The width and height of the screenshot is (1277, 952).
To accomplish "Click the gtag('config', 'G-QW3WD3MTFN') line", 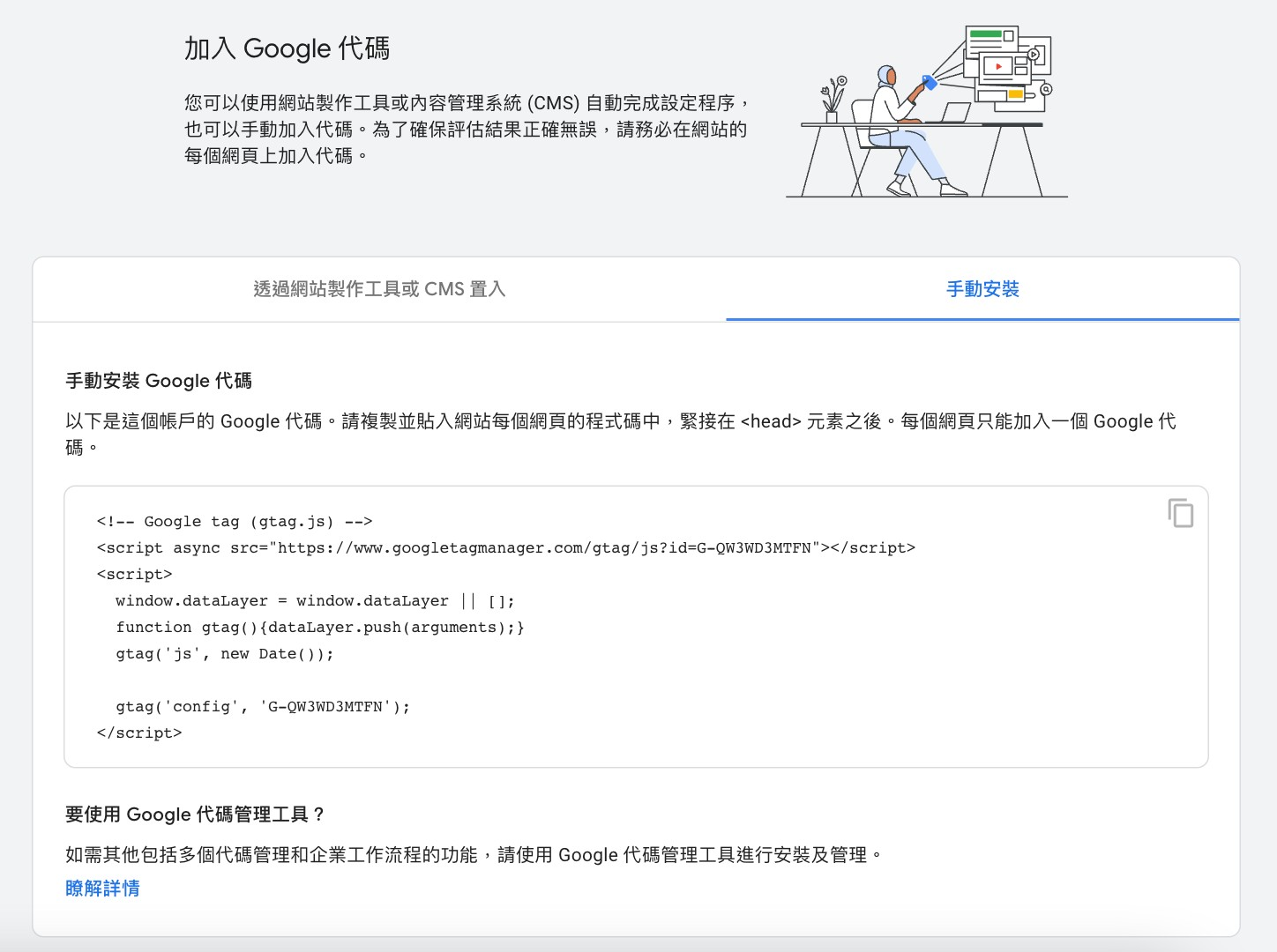I will coord(263,707).
